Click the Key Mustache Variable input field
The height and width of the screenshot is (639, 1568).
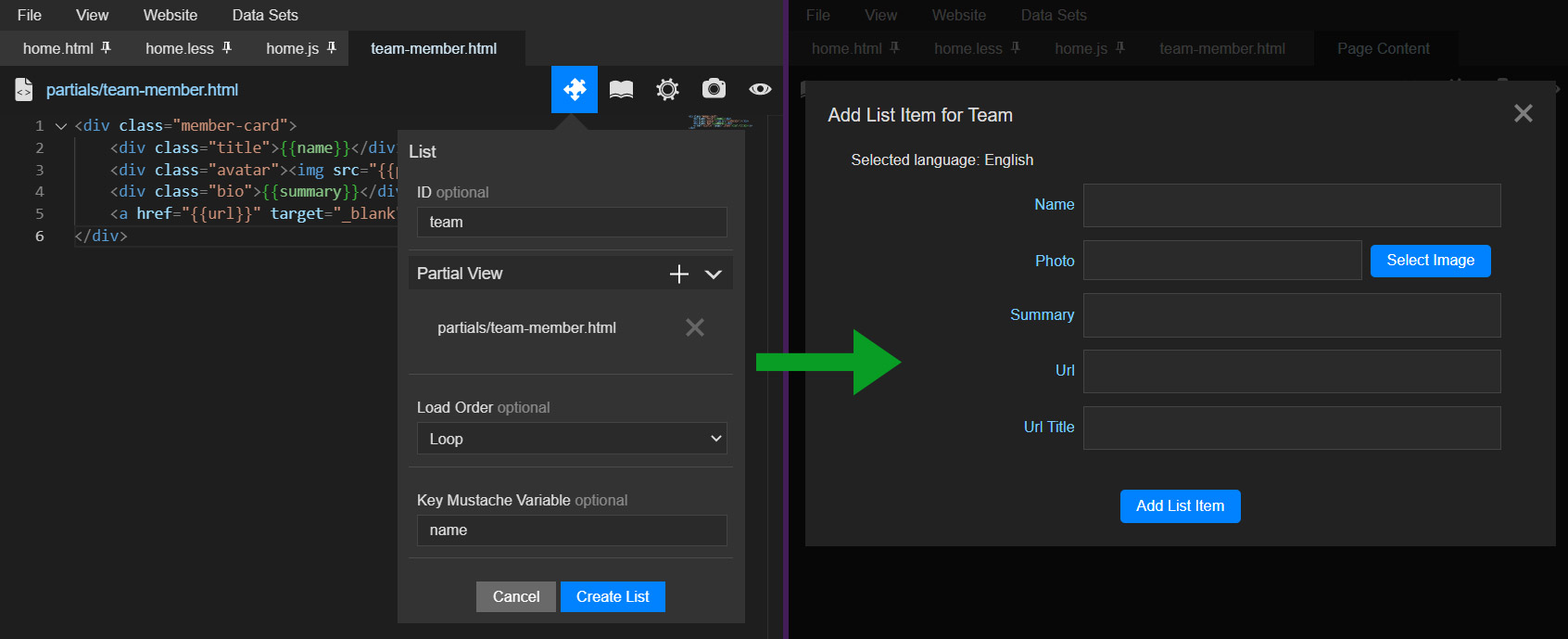coord(571,530)
